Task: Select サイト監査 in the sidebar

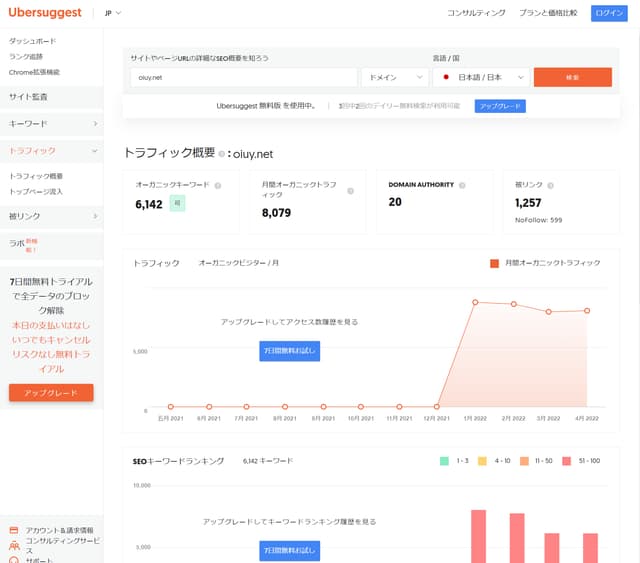Action: click(x=51, y=97)
